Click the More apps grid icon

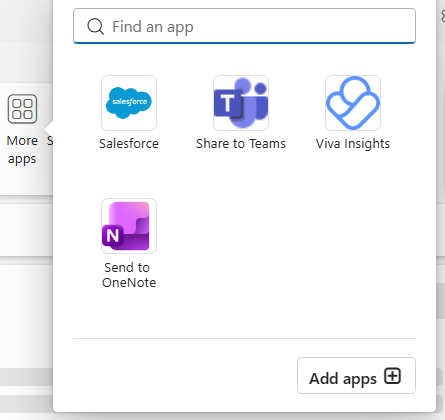pyautogui.click(x=22, y=109)
